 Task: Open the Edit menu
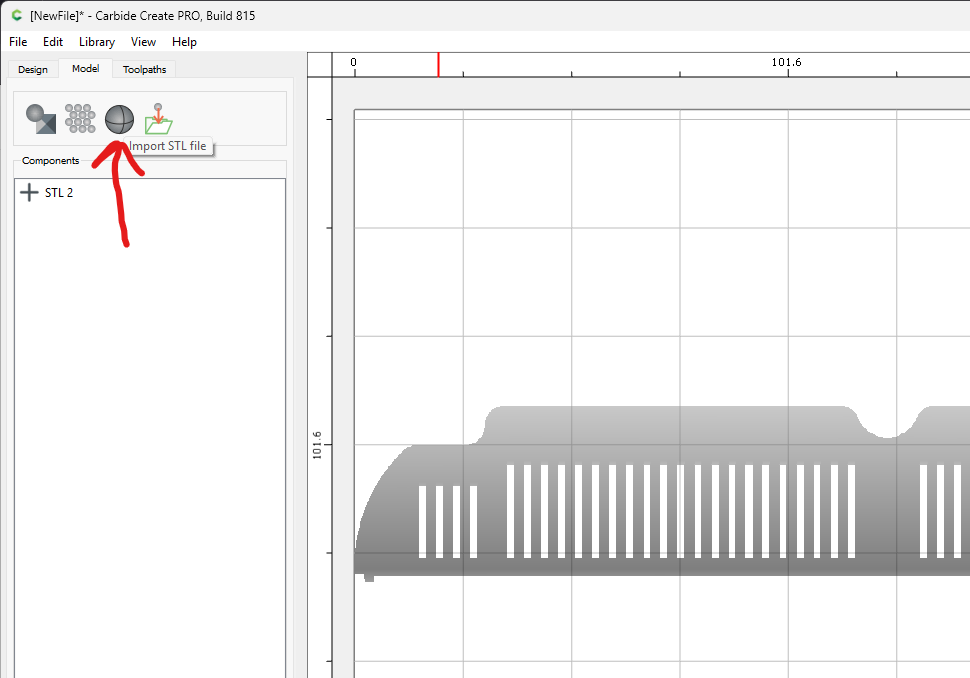(x=53, y=42)
